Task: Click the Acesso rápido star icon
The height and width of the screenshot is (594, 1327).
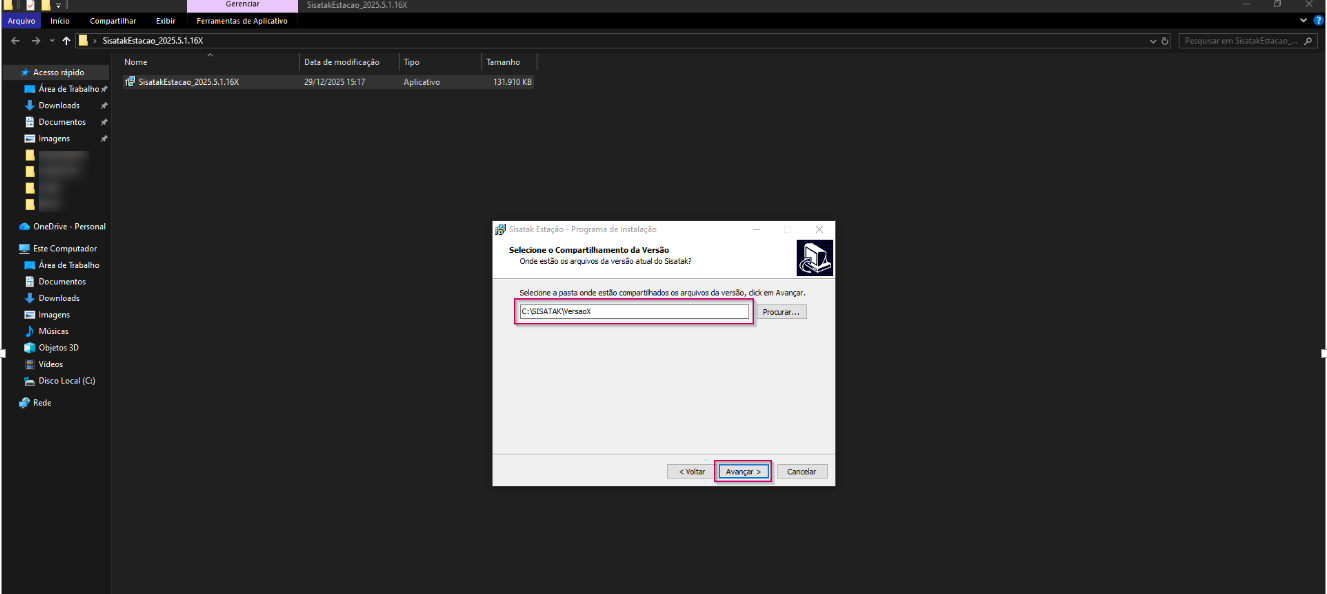Action: (x=25, y=72)
